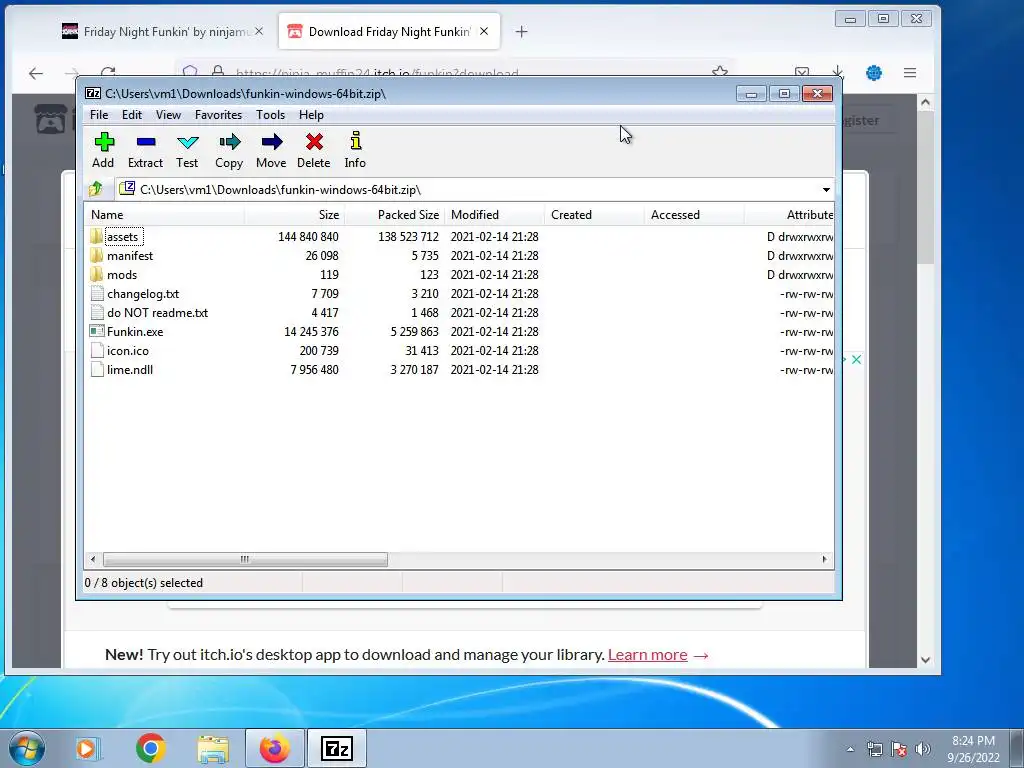Sort by the Modified column header

(494, 215)
